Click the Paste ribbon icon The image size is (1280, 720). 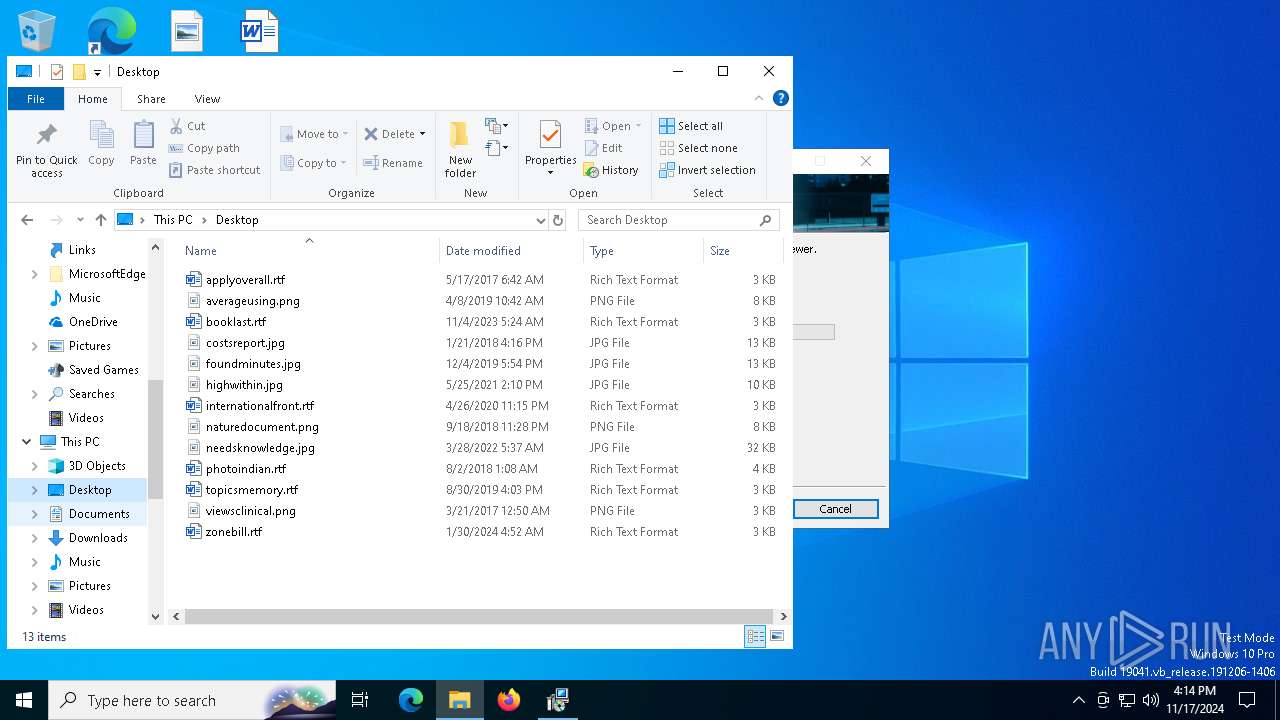pyautogui.click(x=143, y=143)
